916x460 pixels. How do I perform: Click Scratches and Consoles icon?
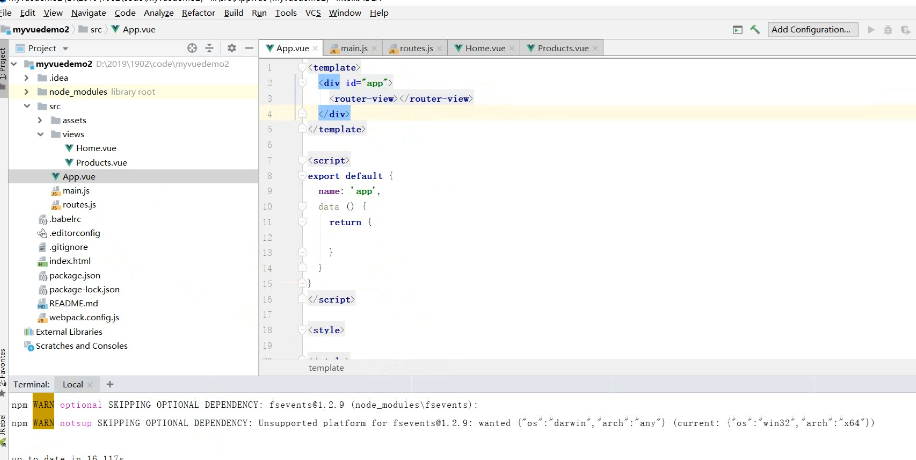pos(29,346)
